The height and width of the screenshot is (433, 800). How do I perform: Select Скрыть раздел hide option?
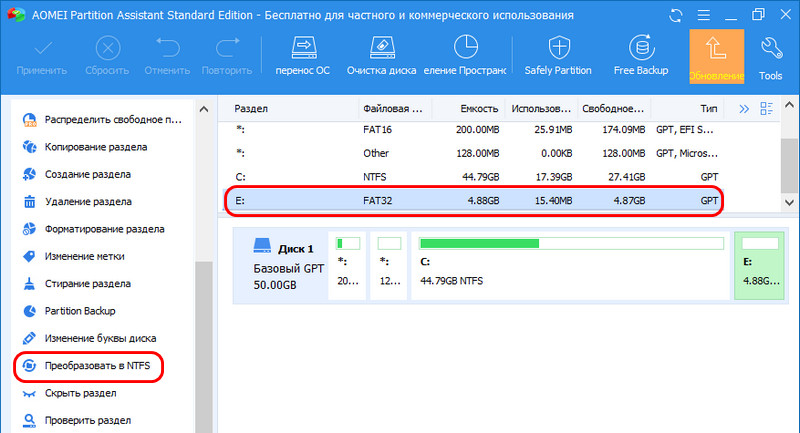(x=69, y=393)
